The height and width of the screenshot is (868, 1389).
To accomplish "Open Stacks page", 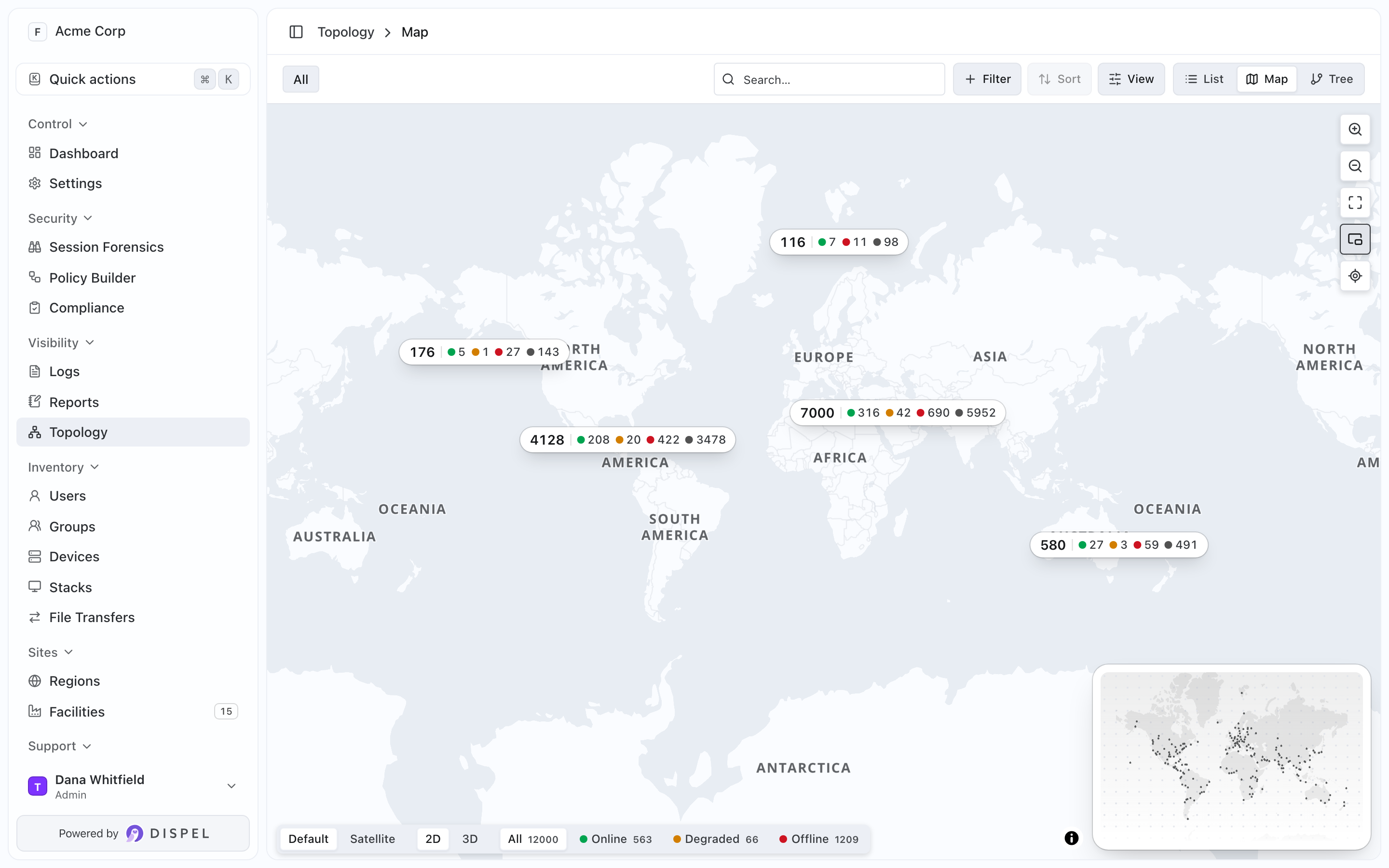I will click(133, 587).
